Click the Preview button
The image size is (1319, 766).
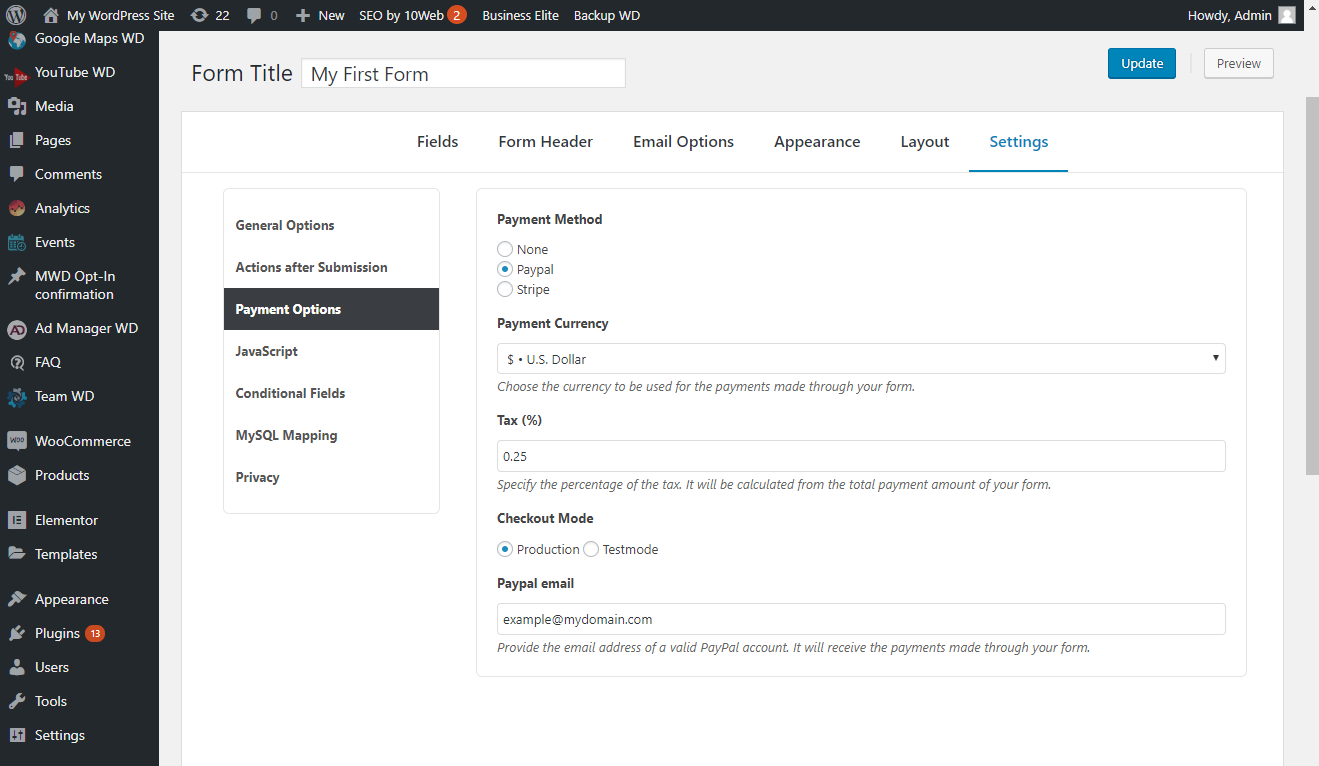tap(1239, 63)
